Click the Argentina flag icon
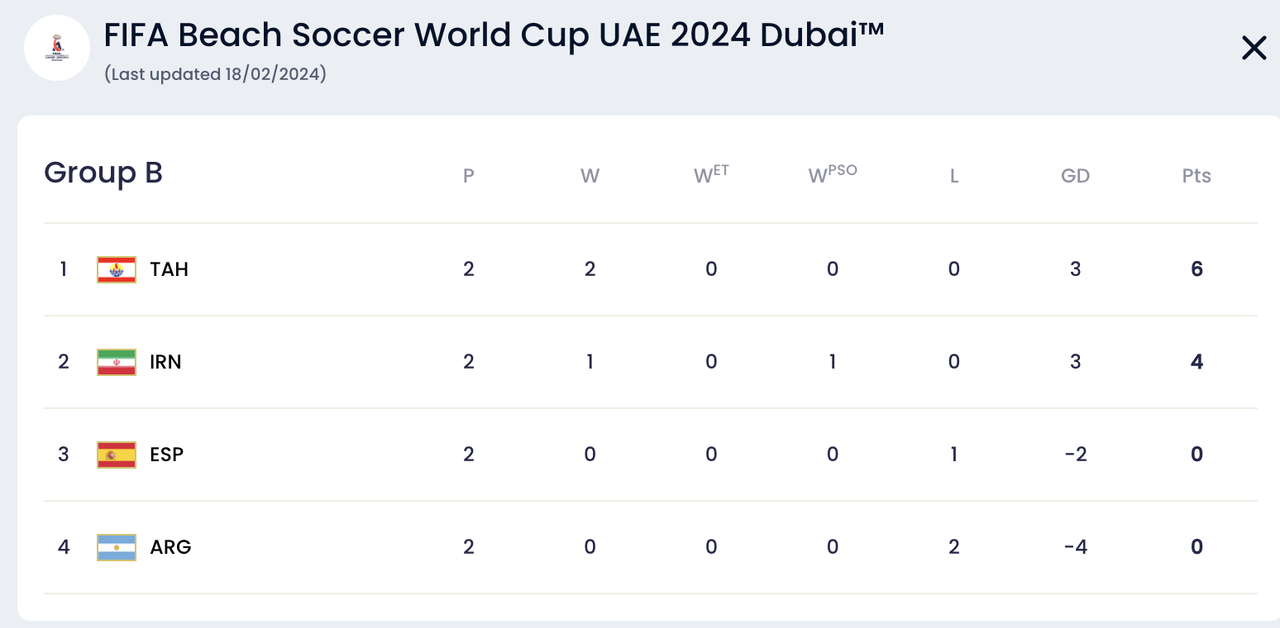 pos(116,547)
